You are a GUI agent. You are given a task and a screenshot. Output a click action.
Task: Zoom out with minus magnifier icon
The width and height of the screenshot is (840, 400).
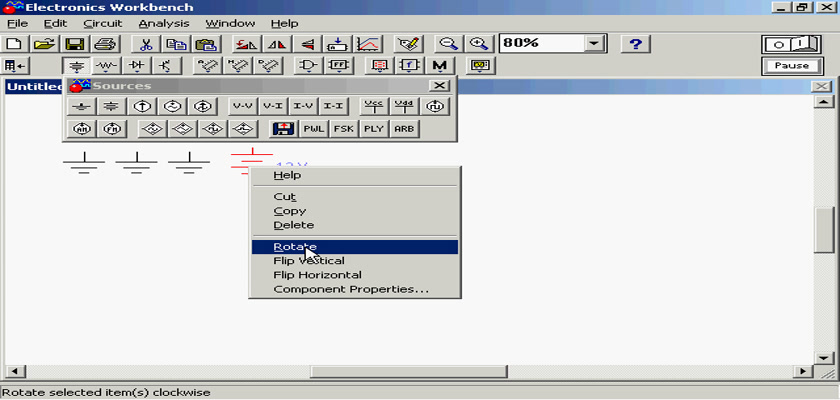click(x=449, y=44)
